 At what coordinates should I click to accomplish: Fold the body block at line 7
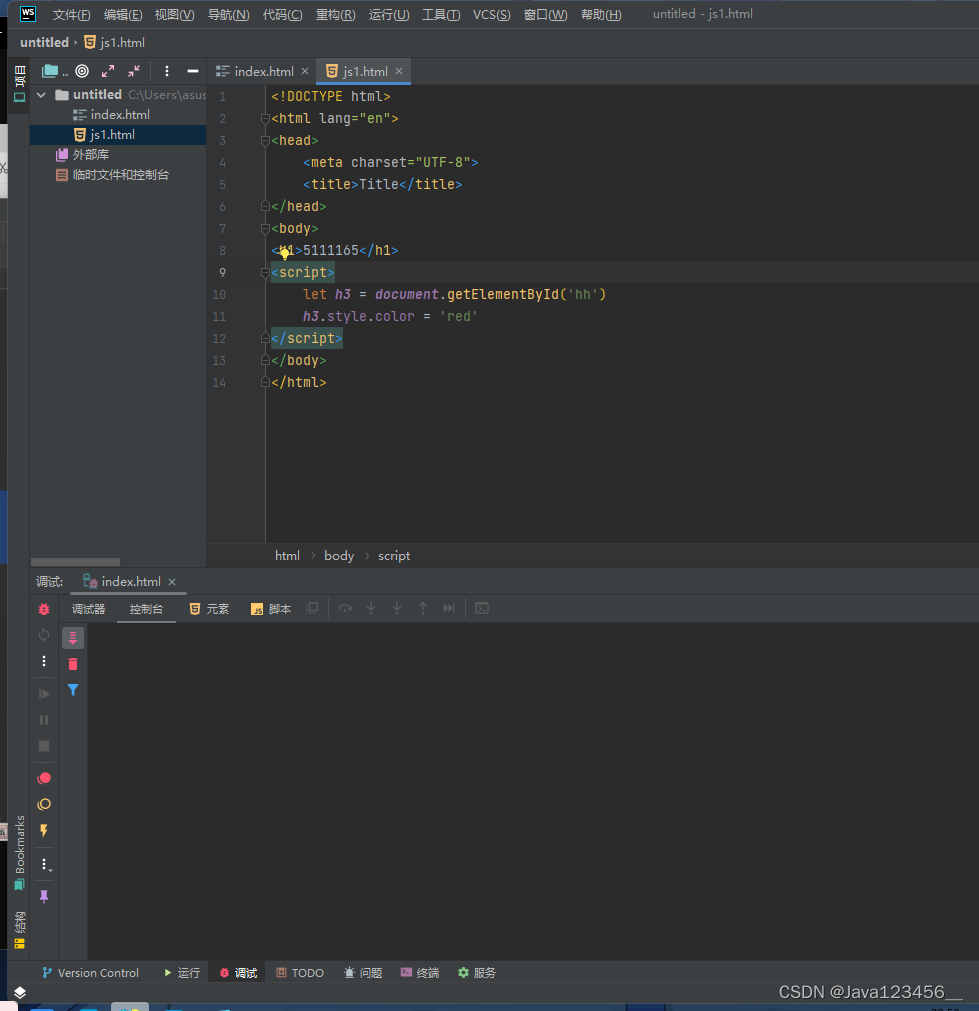click(x=265, y=228)
